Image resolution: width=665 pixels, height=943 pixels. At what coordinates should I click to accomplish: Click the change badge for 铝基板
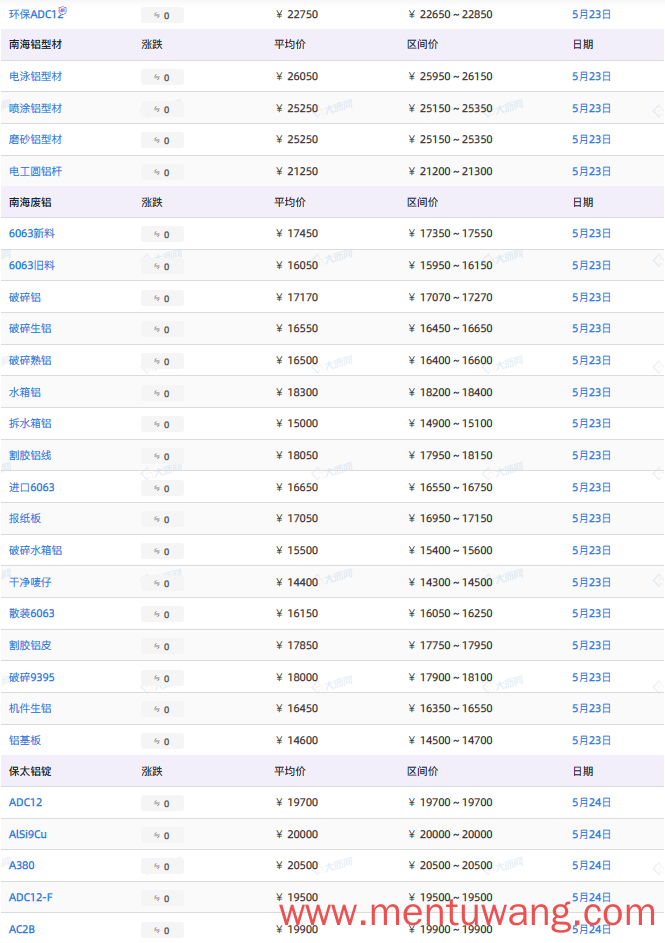tap(162, 742)
